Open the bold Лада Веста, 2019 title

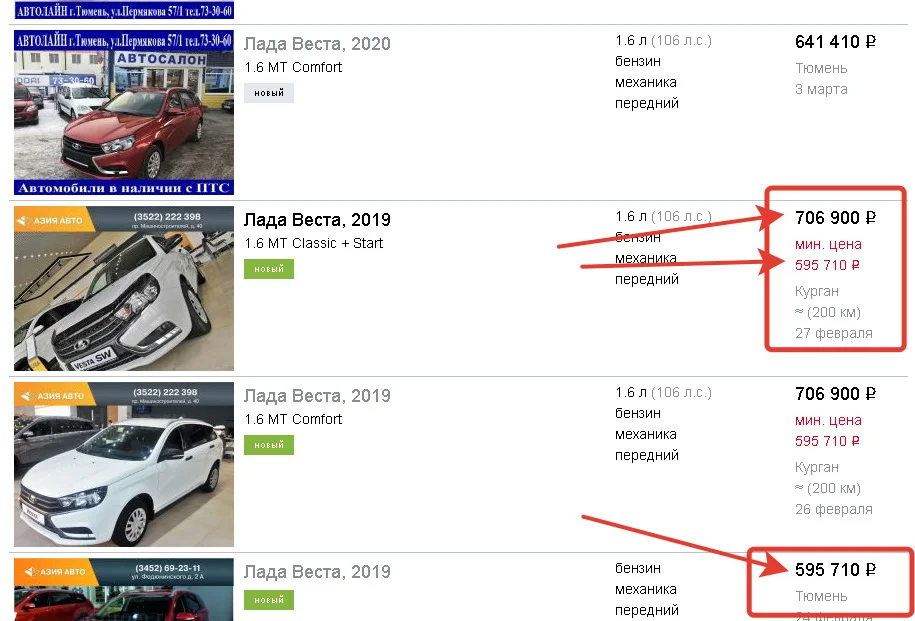(x=317, y=220)
